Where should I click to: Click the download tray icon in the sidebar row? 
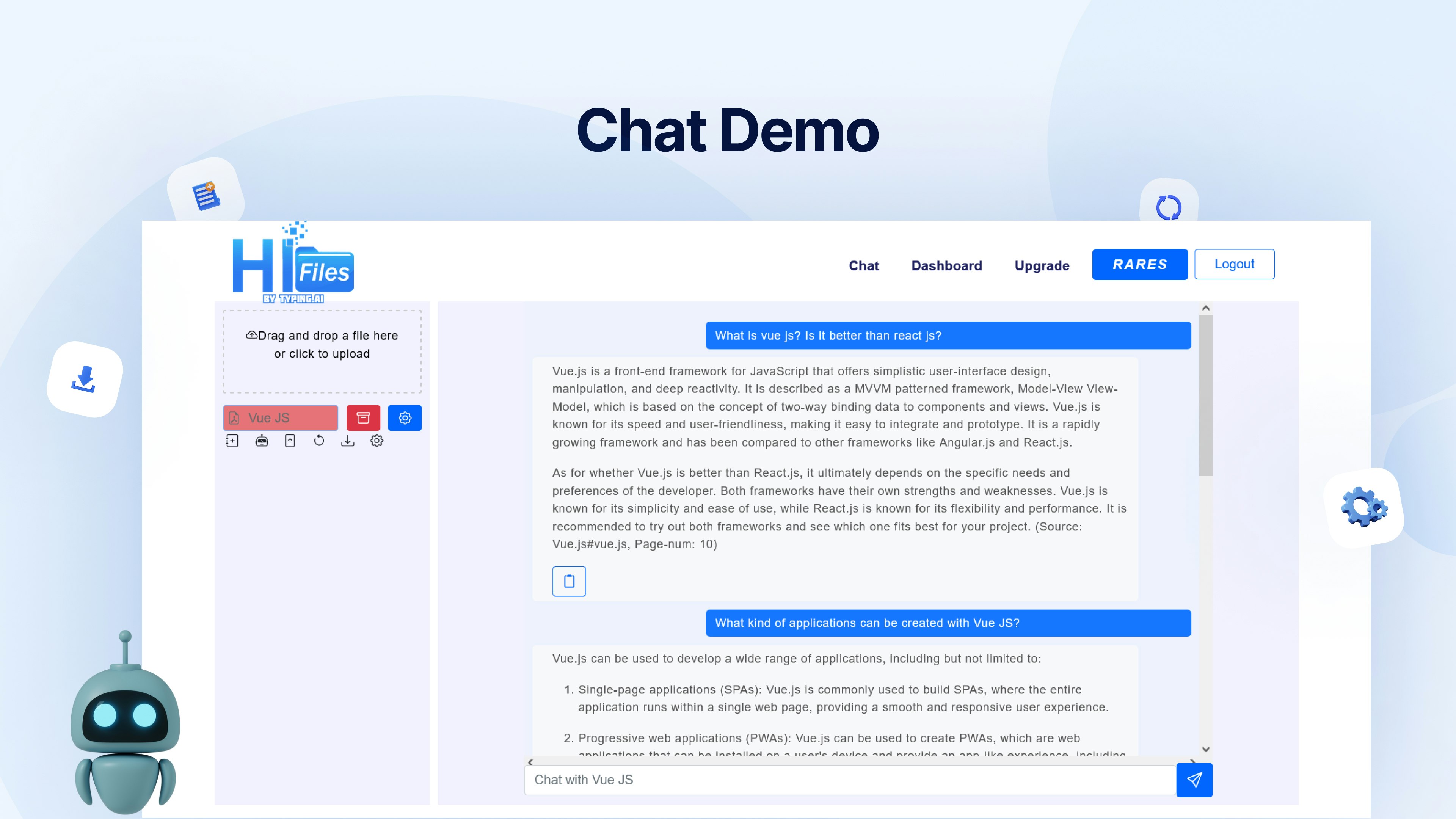click(x=348, y=441)
